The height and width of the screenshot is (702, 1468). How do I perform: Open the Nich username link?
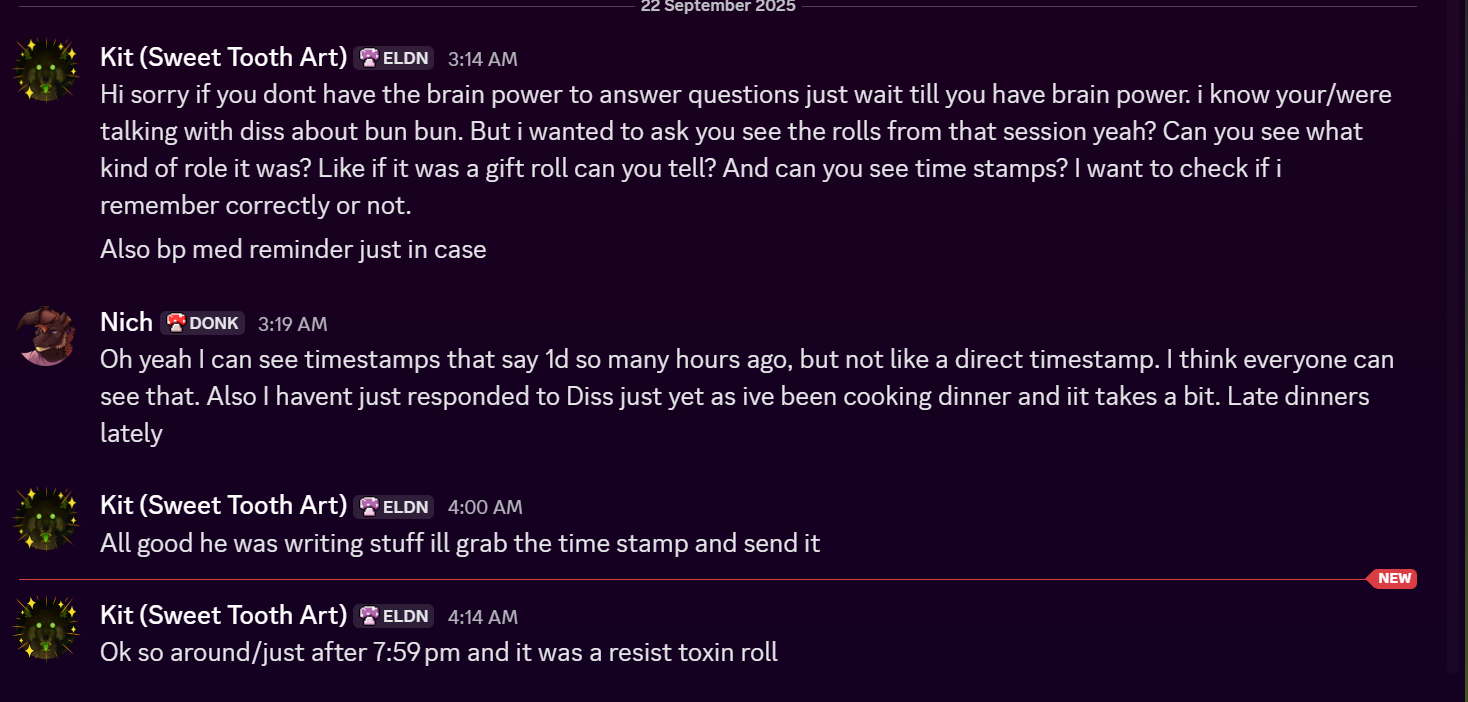coord(126,322)
